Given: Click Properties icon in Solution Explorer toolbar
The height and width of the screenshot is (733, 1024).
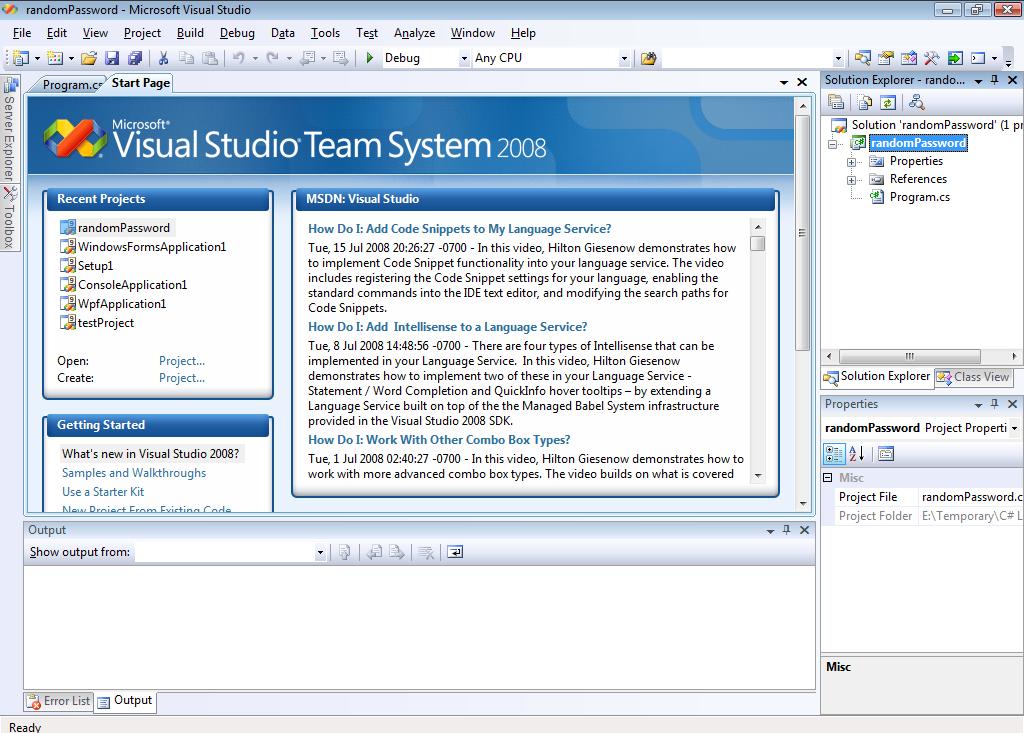Looking at the screenshot, I should 836,102.
